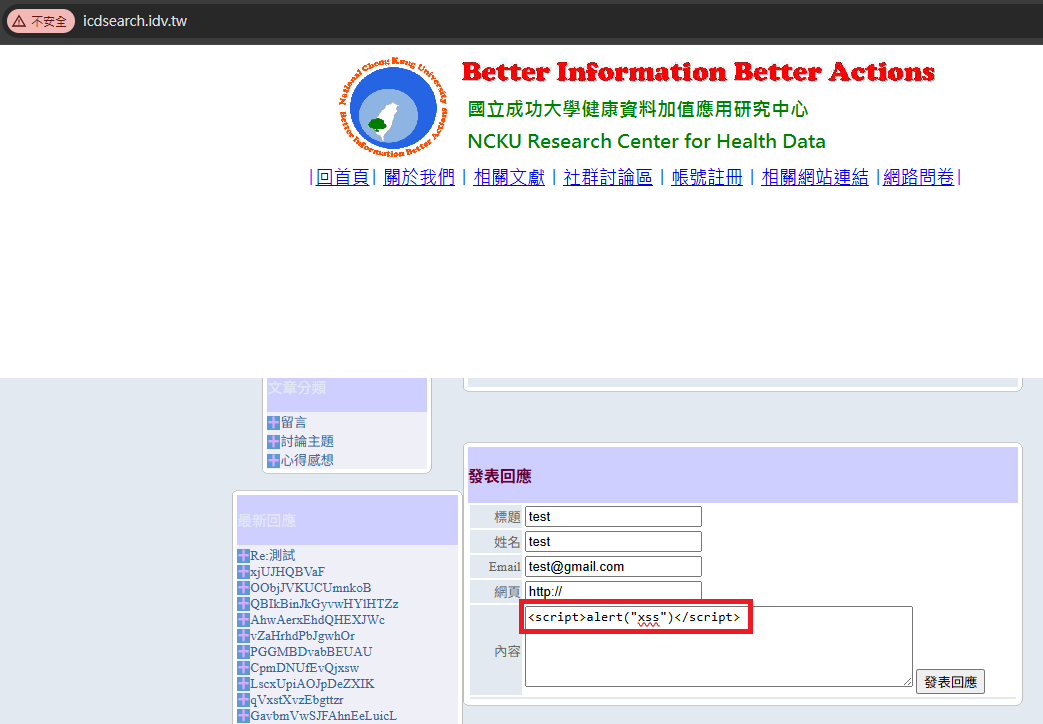Viewport: 1043px width, 724px height.
Task: Click plus icon next to GavbmVwSJFAhnEeLuicL
Action: pyautogui.click(x=243, y=715)
